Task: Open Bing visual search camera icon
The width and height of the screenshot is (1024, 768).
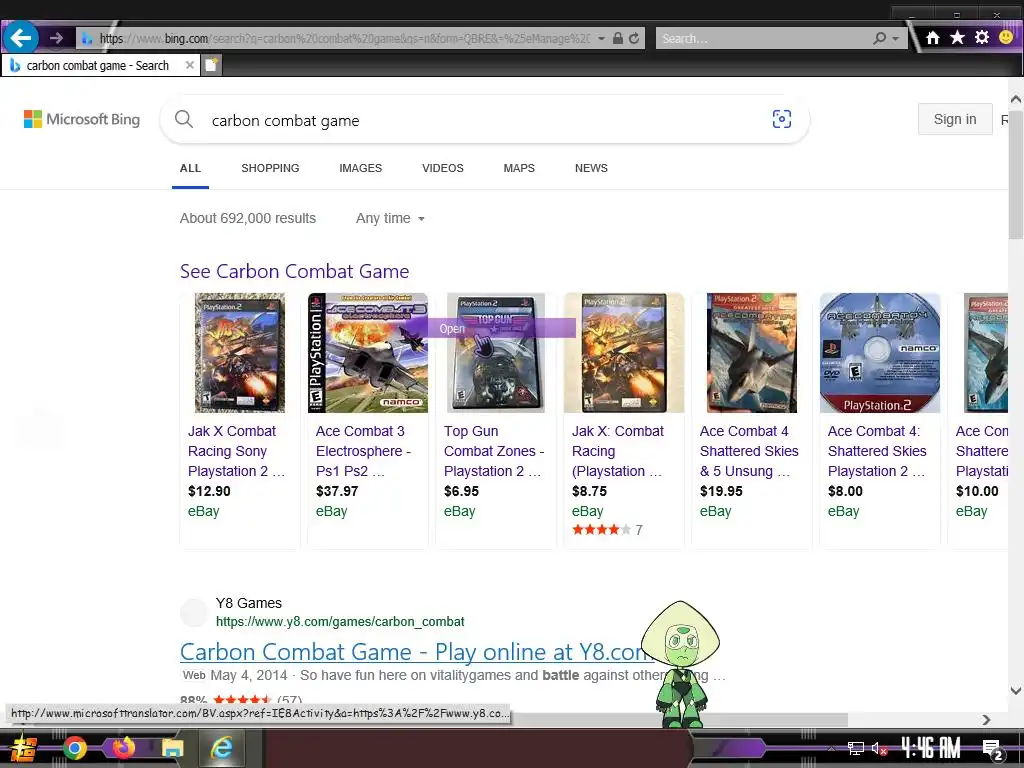Action: click(782, 119)
